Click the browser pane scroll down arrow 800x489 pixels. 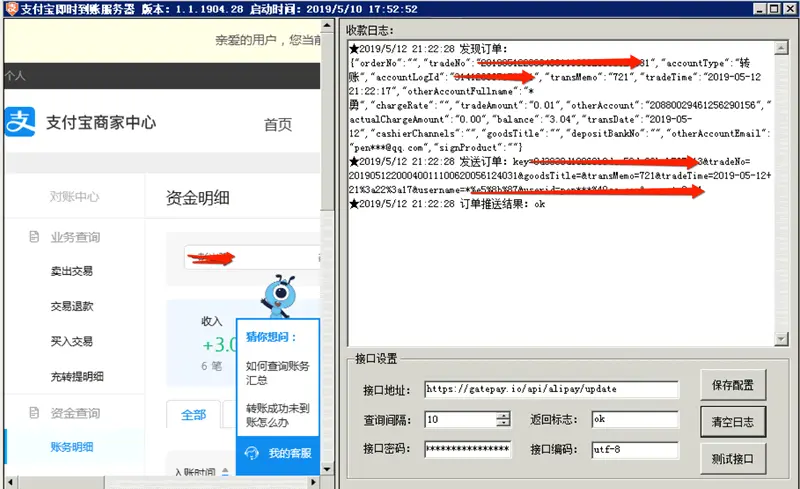coord(327,469)
